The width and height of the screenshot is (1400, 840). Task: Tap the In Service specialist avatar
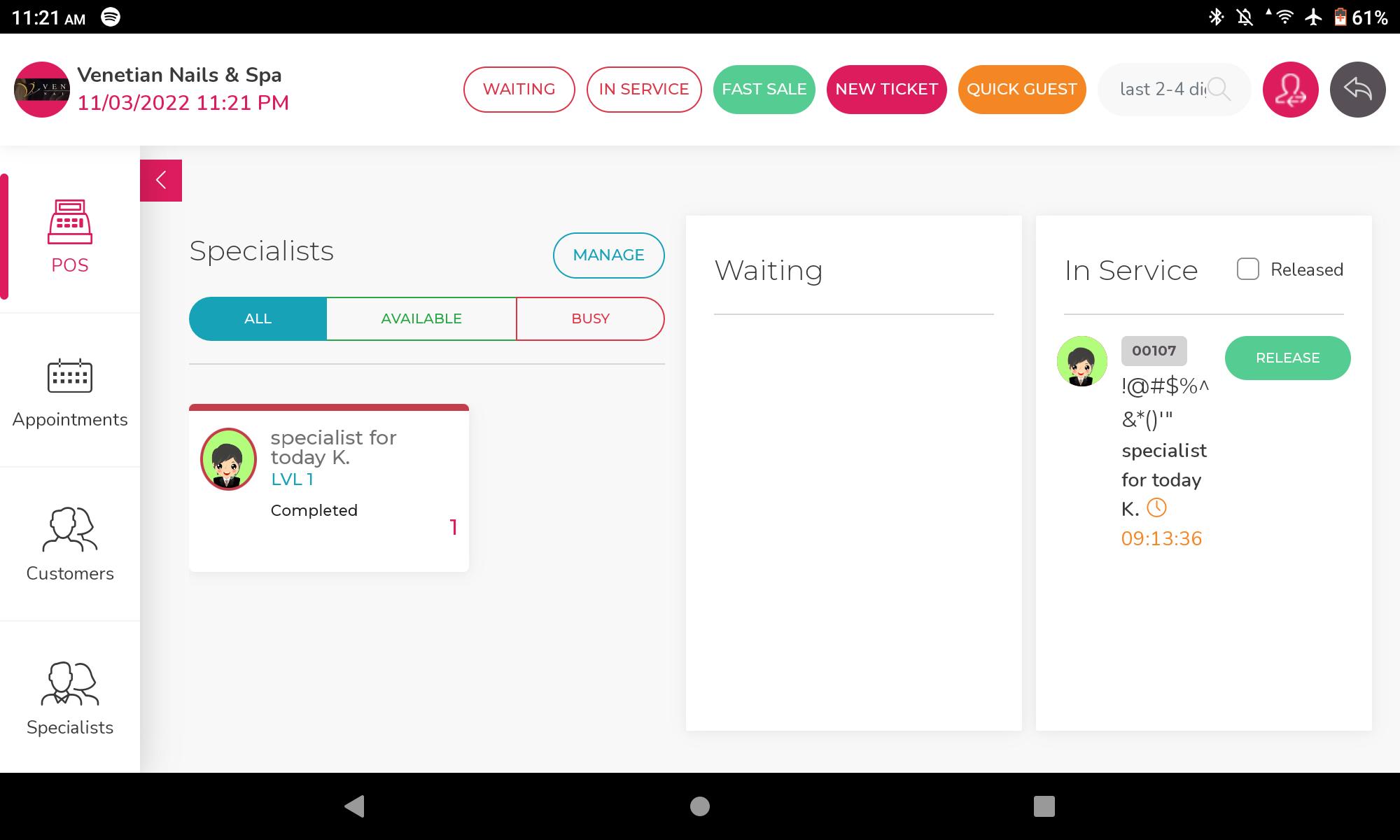click(x=1082, y=361)
